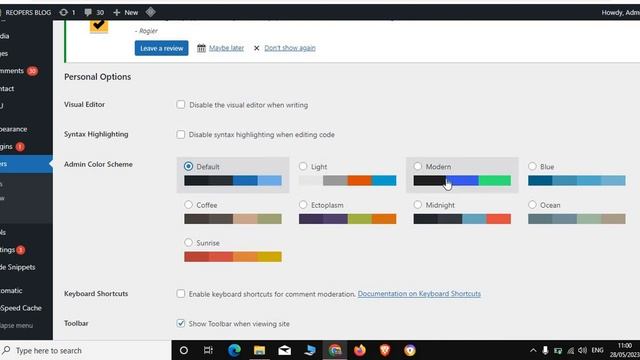Select Coffee color scheme radio
Image resolution: width=640 pixels, height=360 pixels.
click(x=188, y=204)
